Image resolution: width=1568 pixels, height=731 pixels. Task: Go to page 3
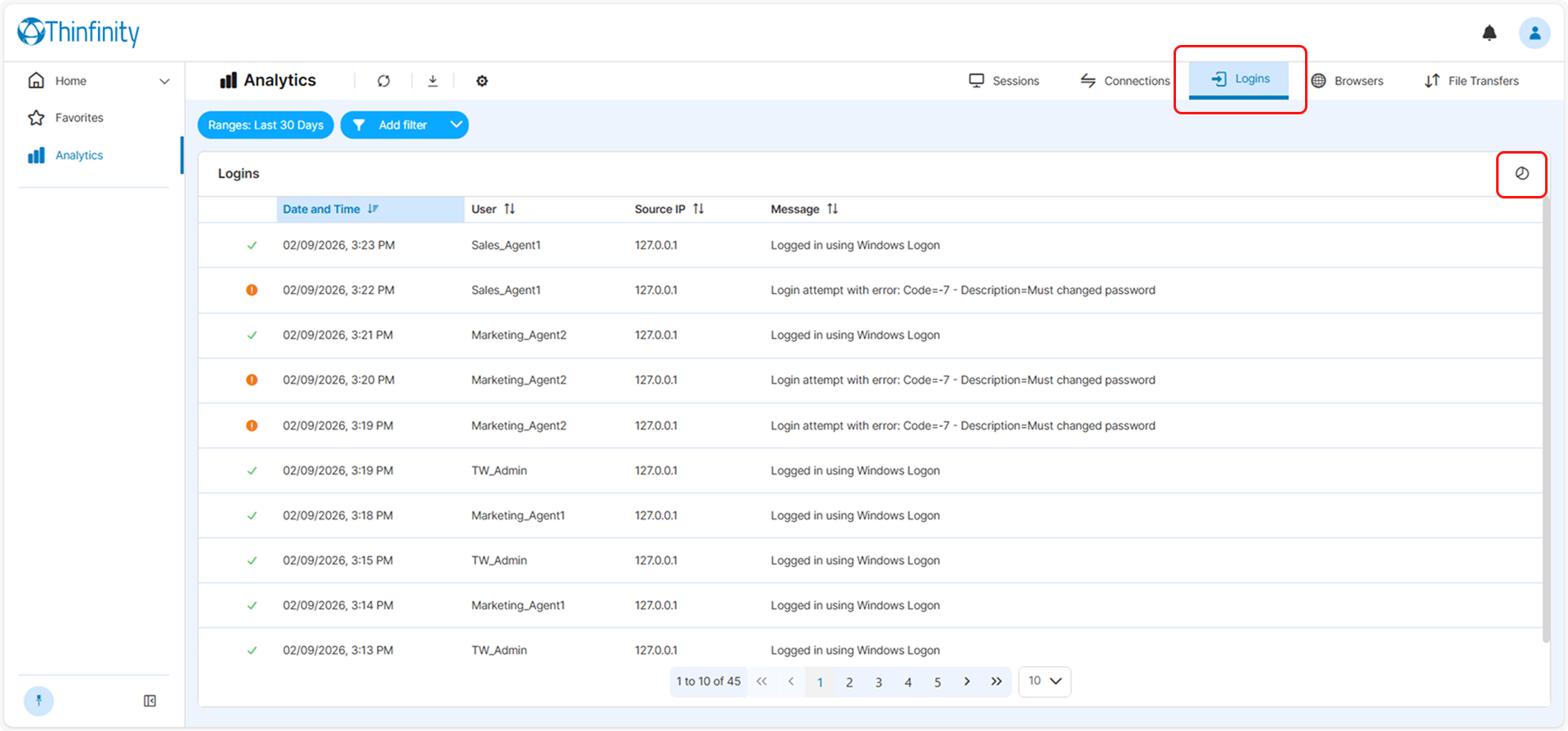coord(879,681)
